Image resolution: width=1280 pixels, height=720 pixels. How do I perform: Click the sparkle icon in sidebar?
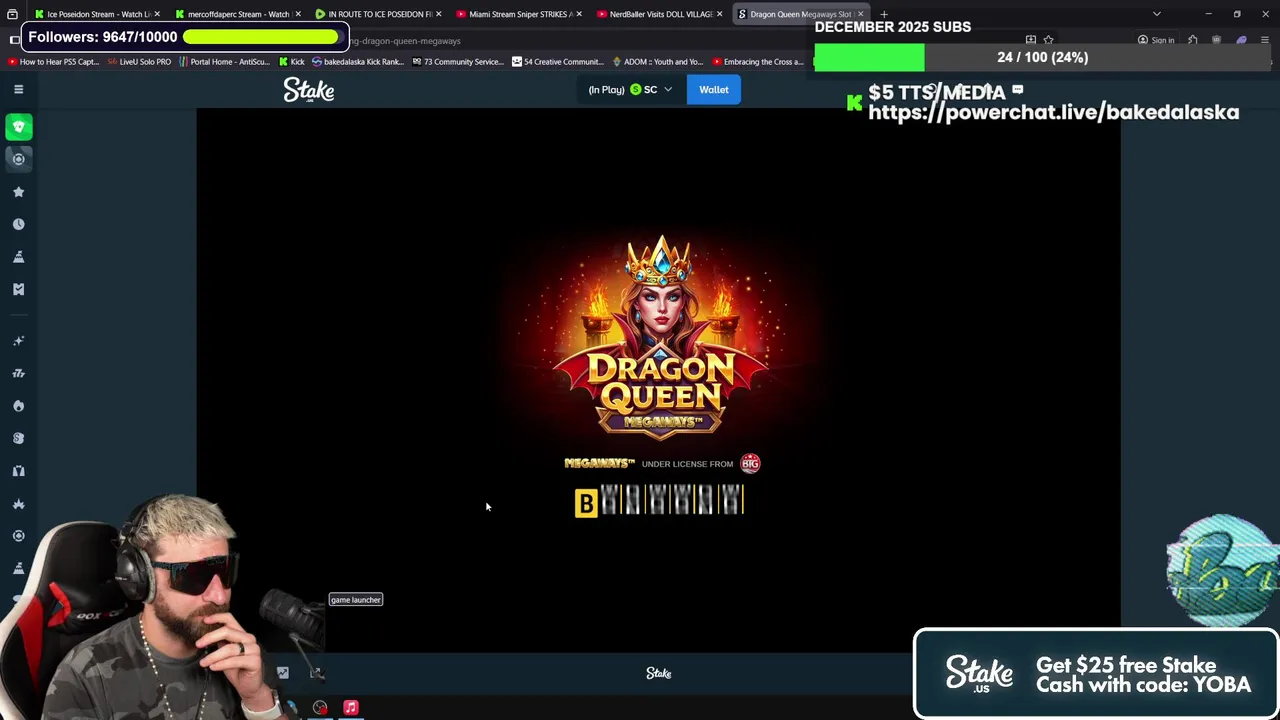click(x=18, y=341)
